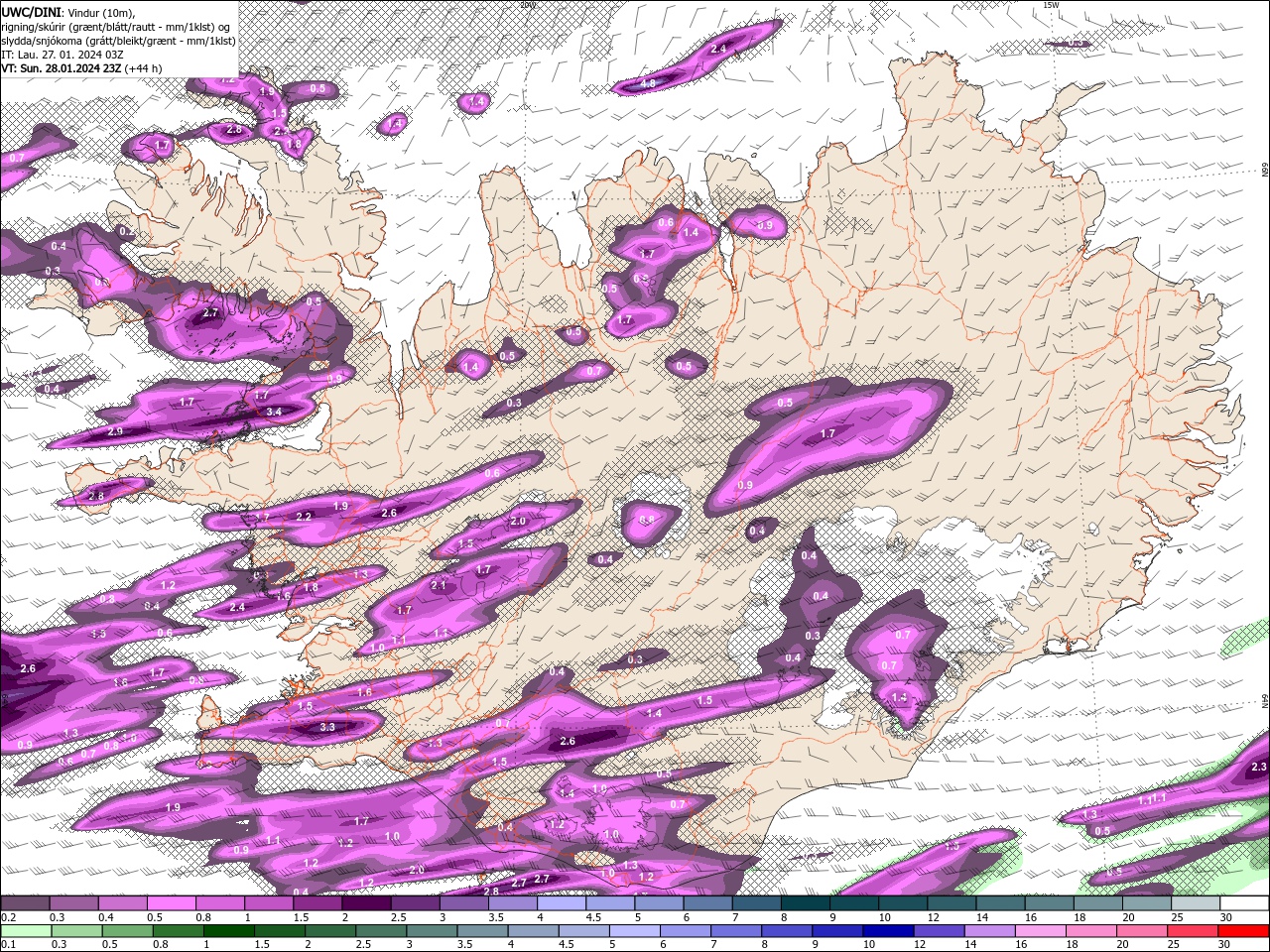Viewport: 1270px width, 952px height.
Task: Click the initial time 'IT: Lau. 27. 01. 2024 03Z'
Action: pos(63,55)
